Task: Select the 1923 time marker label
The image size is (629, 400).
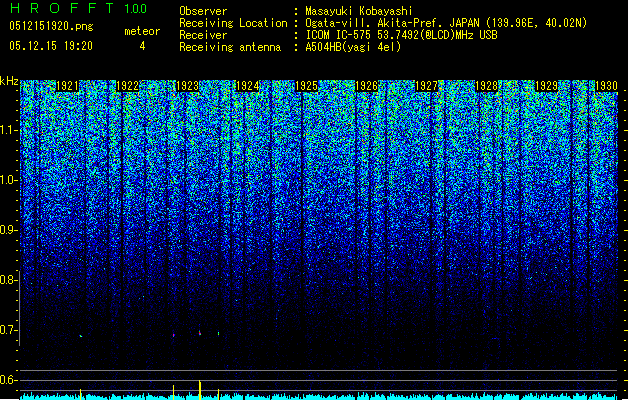Action: coord(187,86)
